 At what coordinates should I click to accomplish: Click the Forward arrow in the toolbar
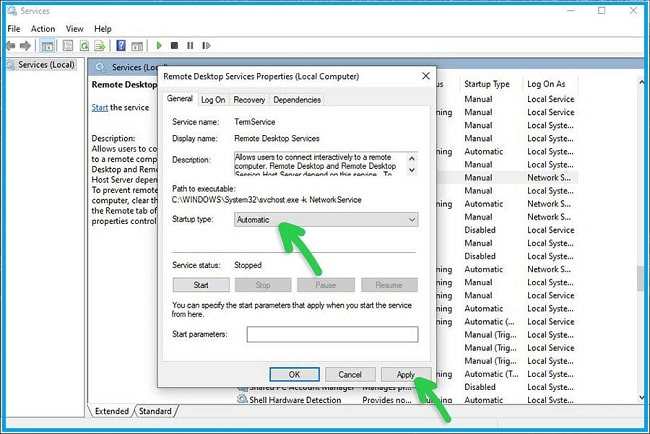click(25, 46)
